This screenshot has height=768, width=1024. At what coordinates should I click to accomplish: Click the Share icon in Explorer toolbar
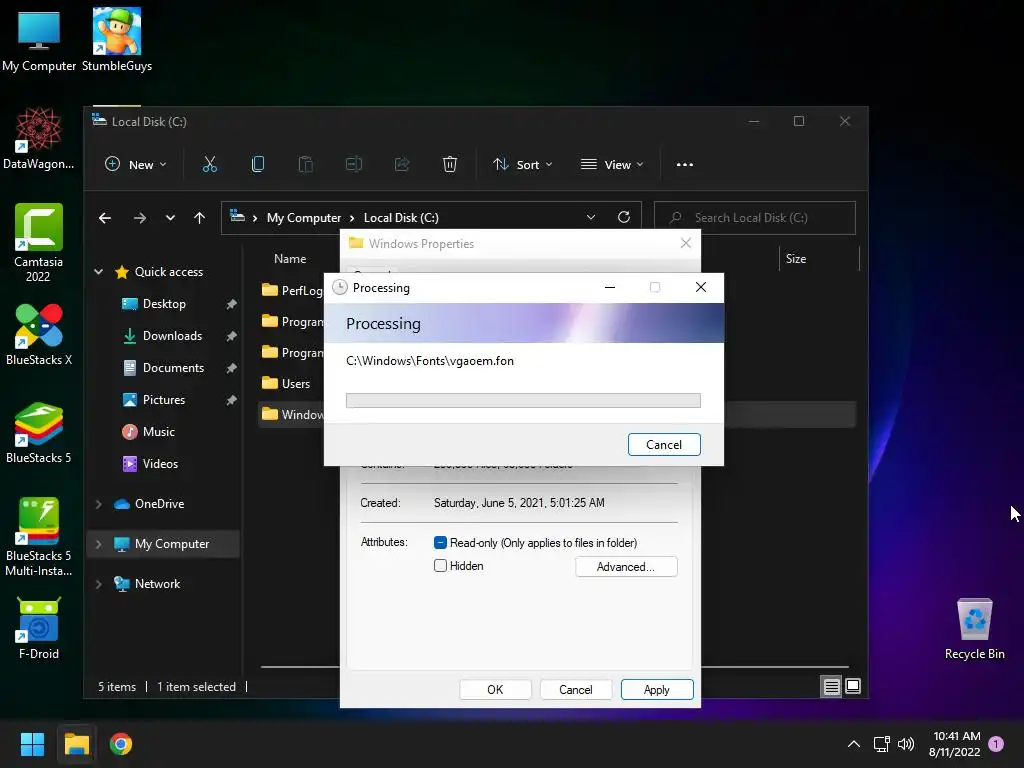[x=402, y=165]
